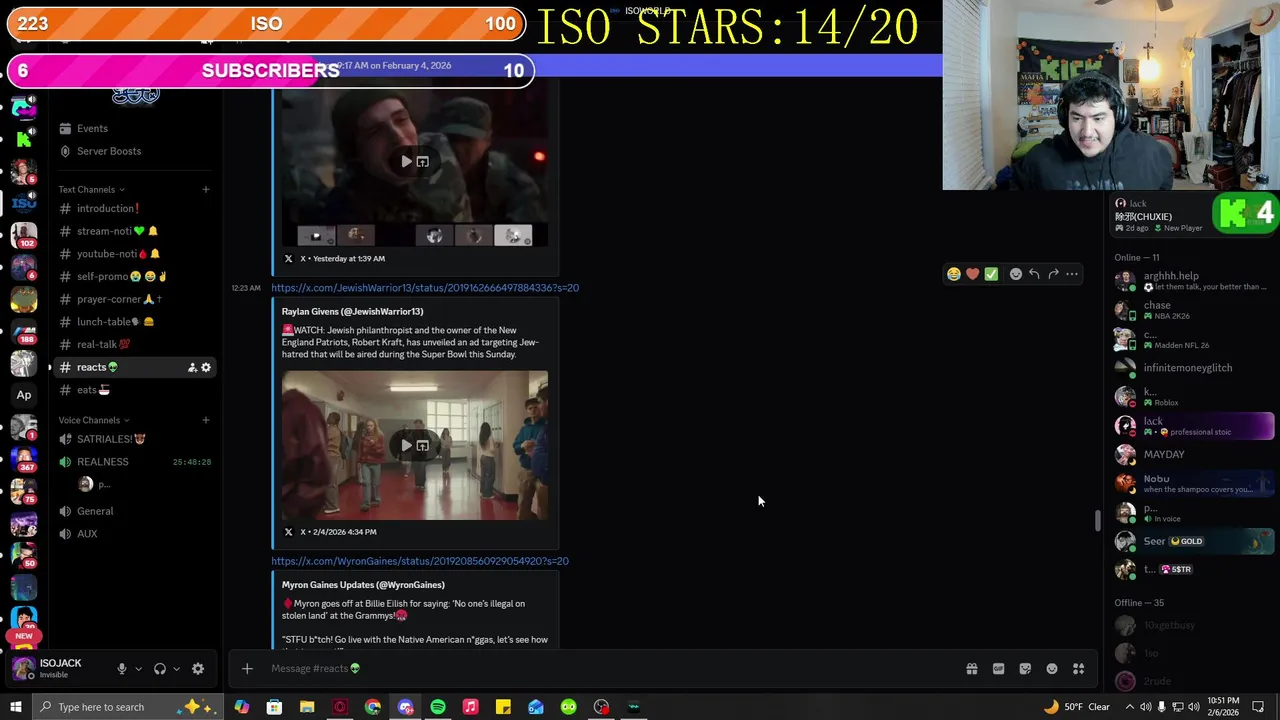1280x720 pixels.
Task: Create a new text channel with the plus icon
Action: tap(206, 189)
